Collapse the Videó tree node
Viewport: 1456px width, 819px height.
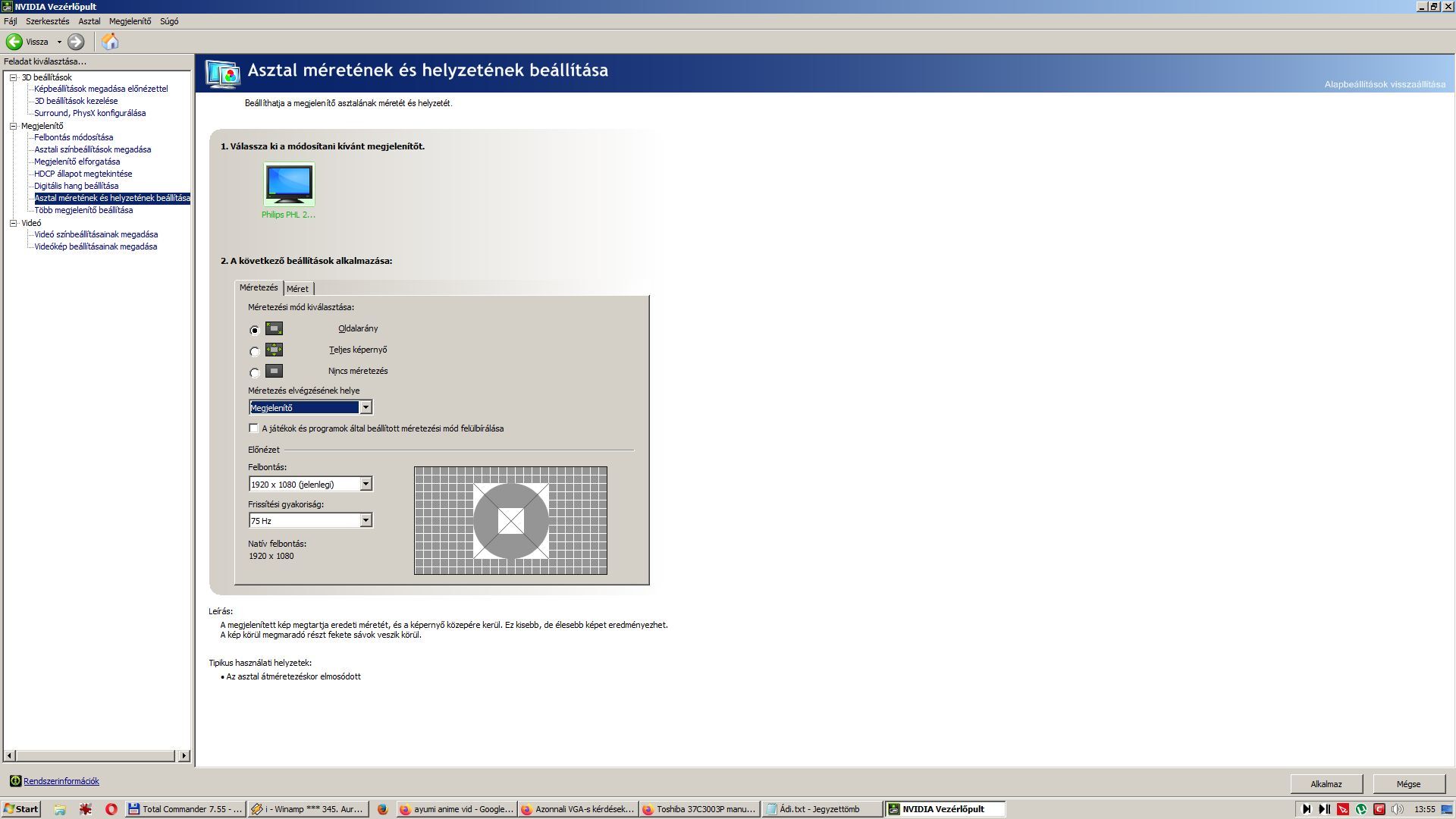pyautogui.click(x=13, y=223)
